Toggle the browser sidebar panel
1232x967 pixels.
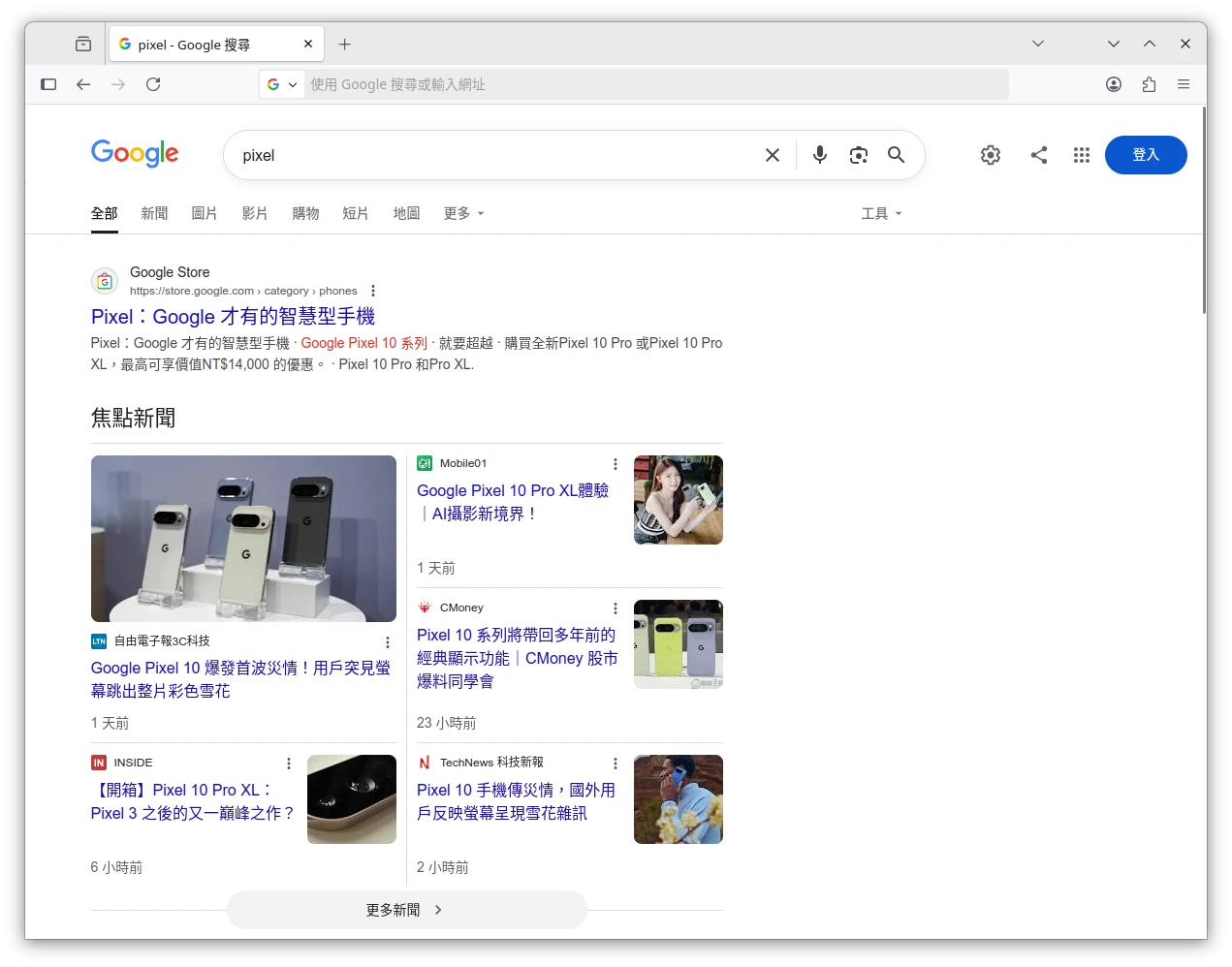48,84
